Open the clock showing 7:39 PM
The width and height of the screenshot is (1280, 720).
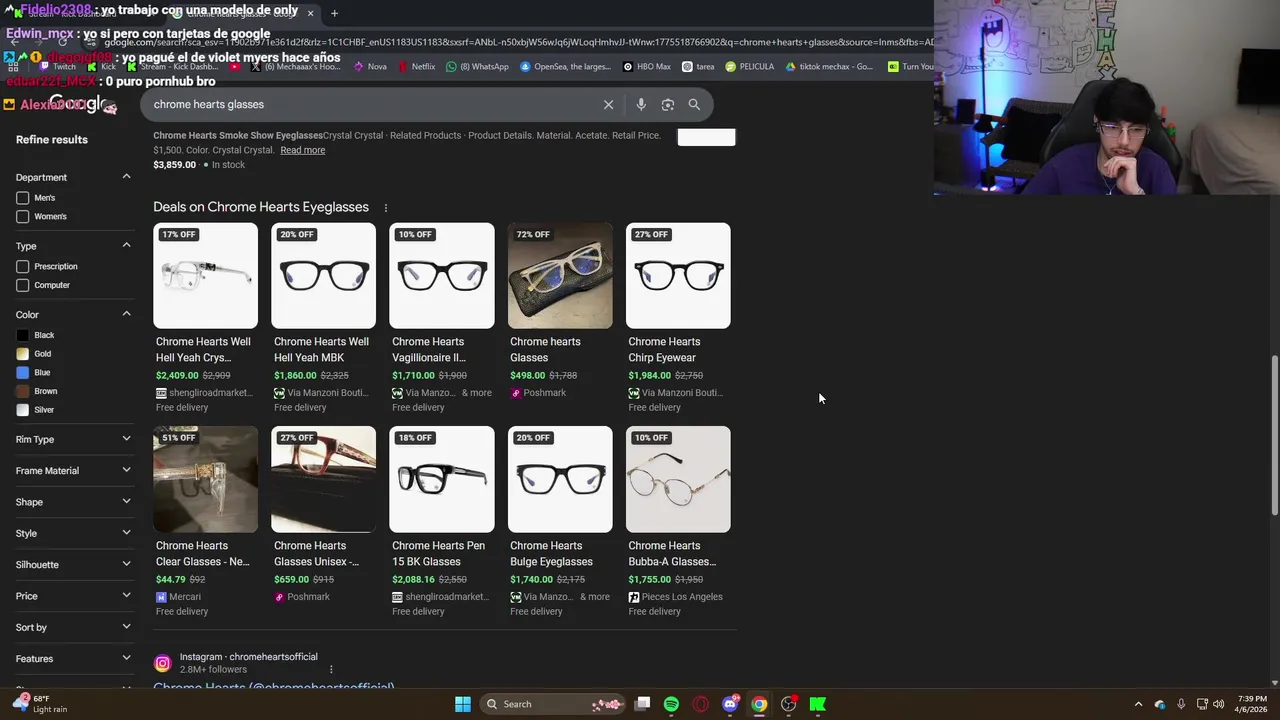[1252, 704]
